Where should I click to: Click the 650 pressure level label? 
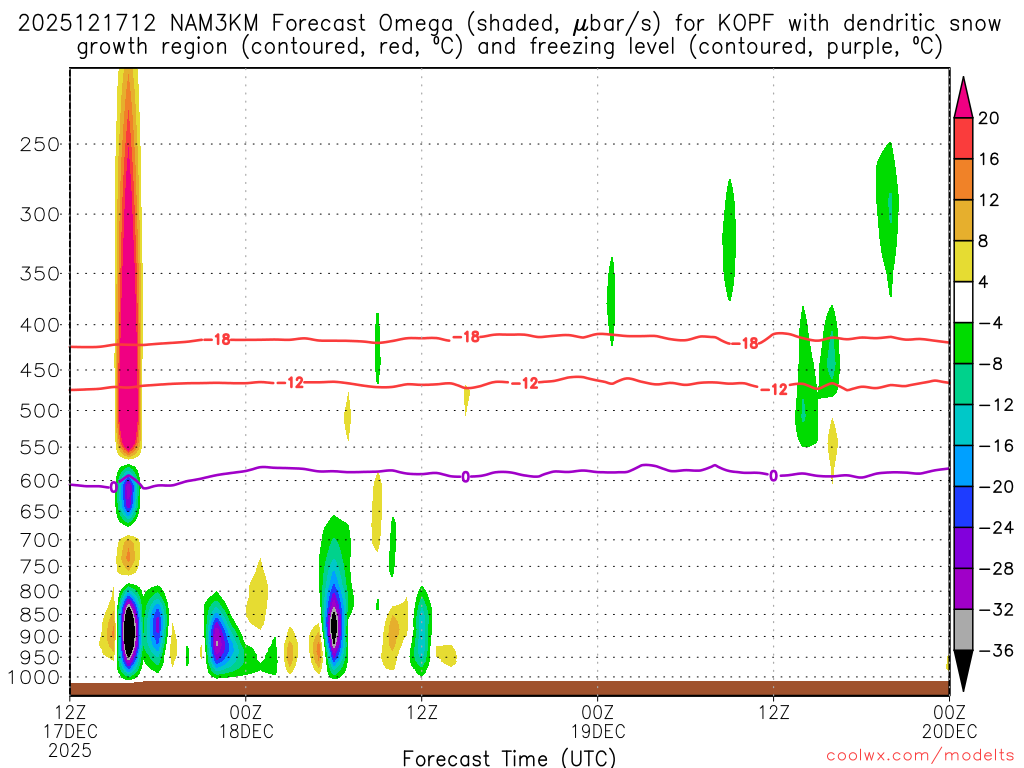(x=40, y=511)
